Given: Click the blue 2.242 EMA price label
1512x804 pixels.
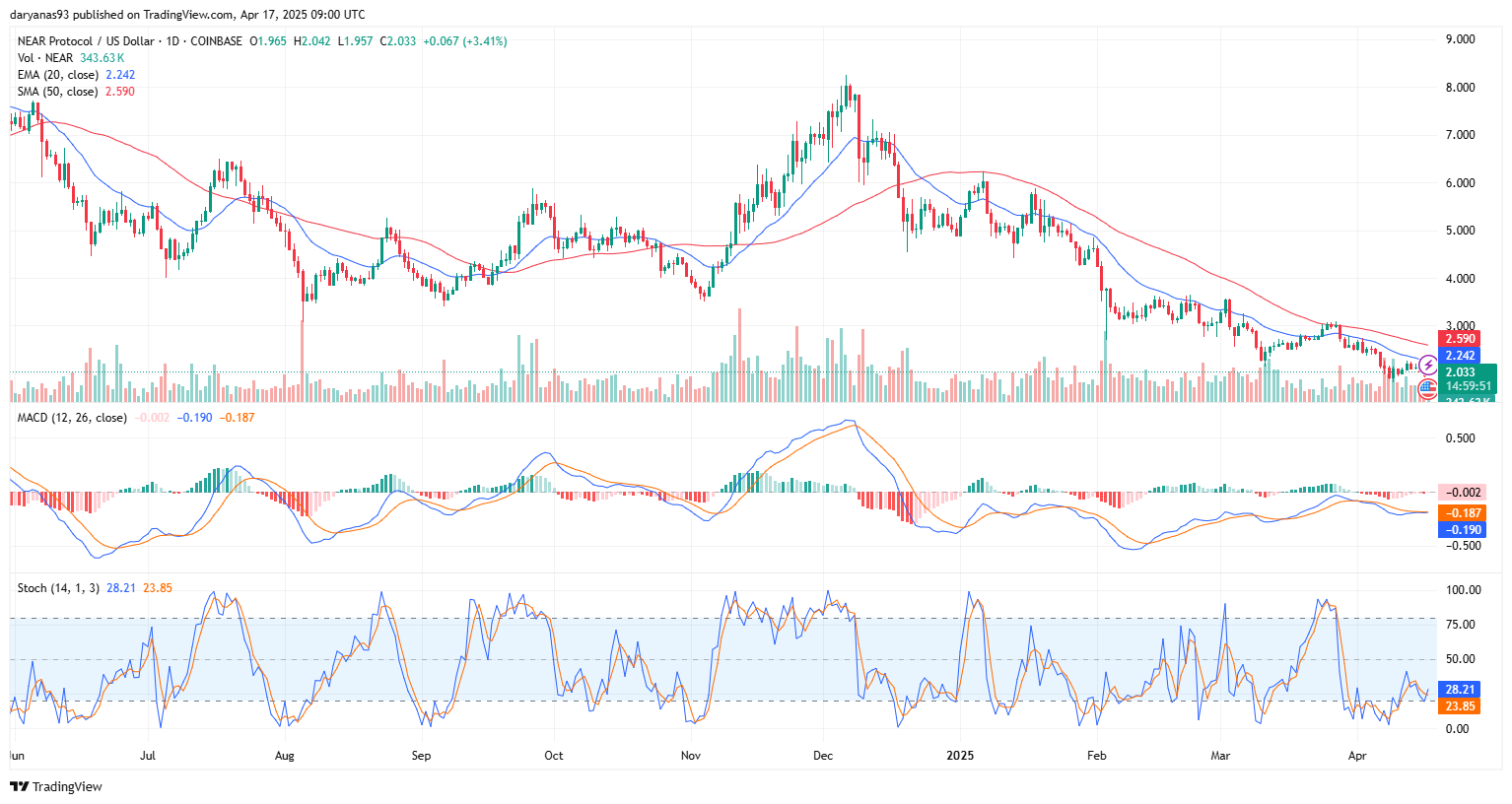Looking at the screenshot, I should point(1459,356).
